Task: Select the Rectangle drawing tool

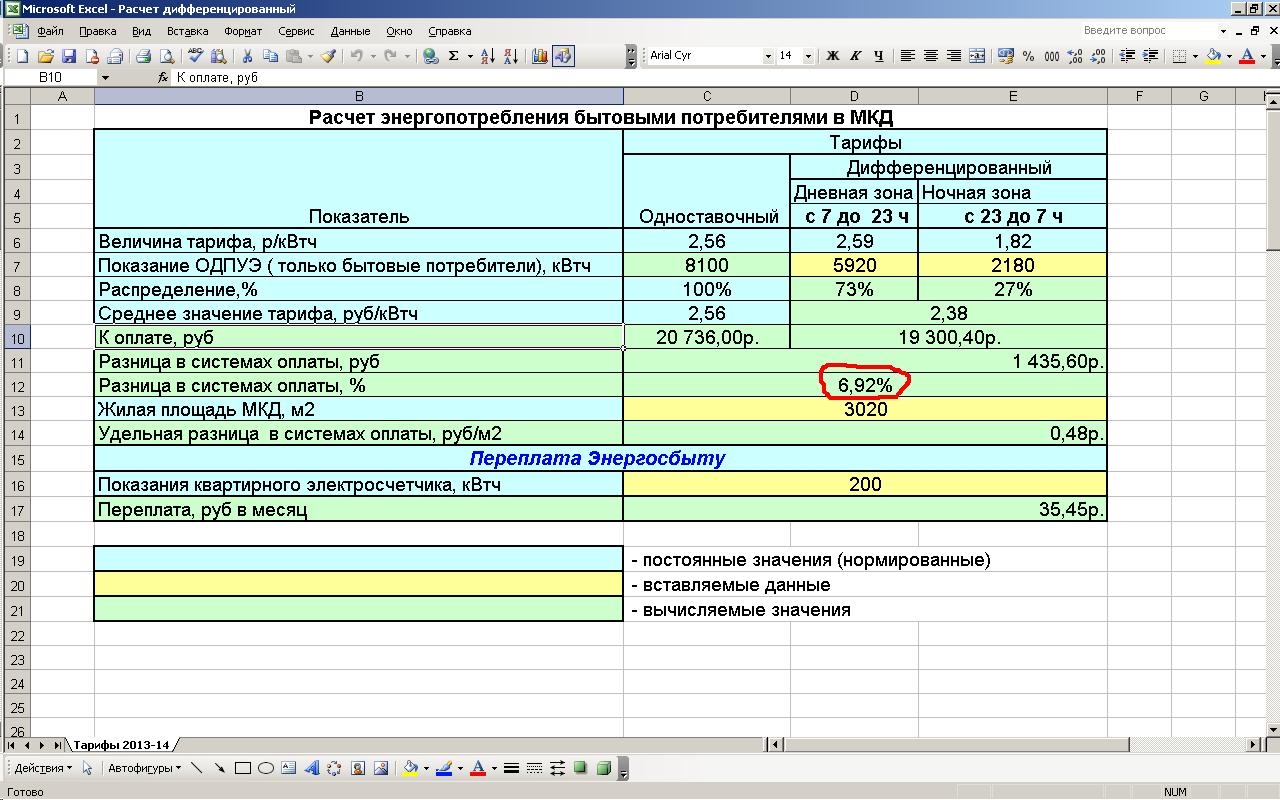Action: tap(243, 768)
